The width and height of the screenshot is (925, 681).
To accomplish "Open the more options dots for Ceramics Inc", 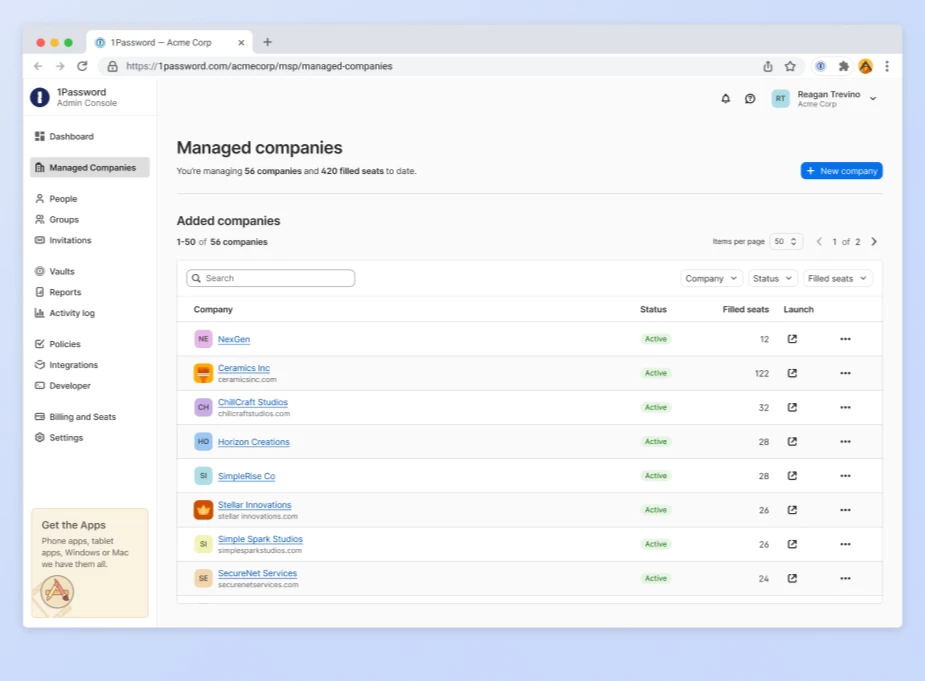I will point(845,373).
